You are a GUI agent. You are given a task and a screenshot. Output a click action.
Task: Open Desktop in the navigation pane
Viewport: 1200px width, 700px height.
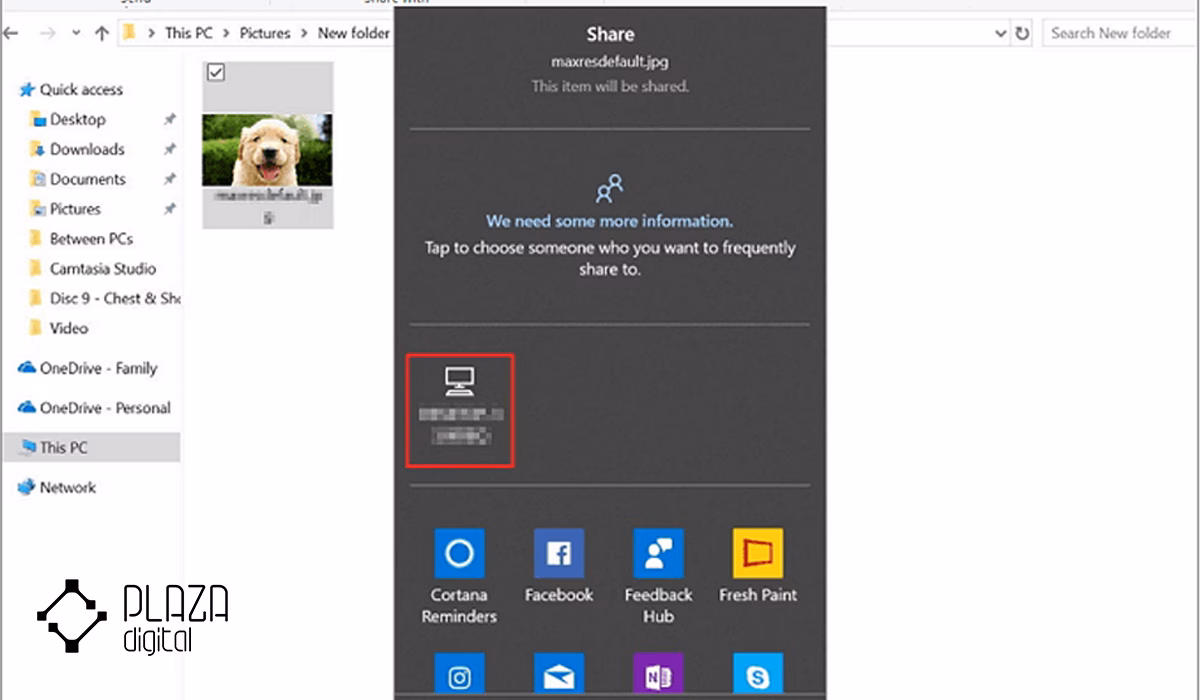[77, 119]
